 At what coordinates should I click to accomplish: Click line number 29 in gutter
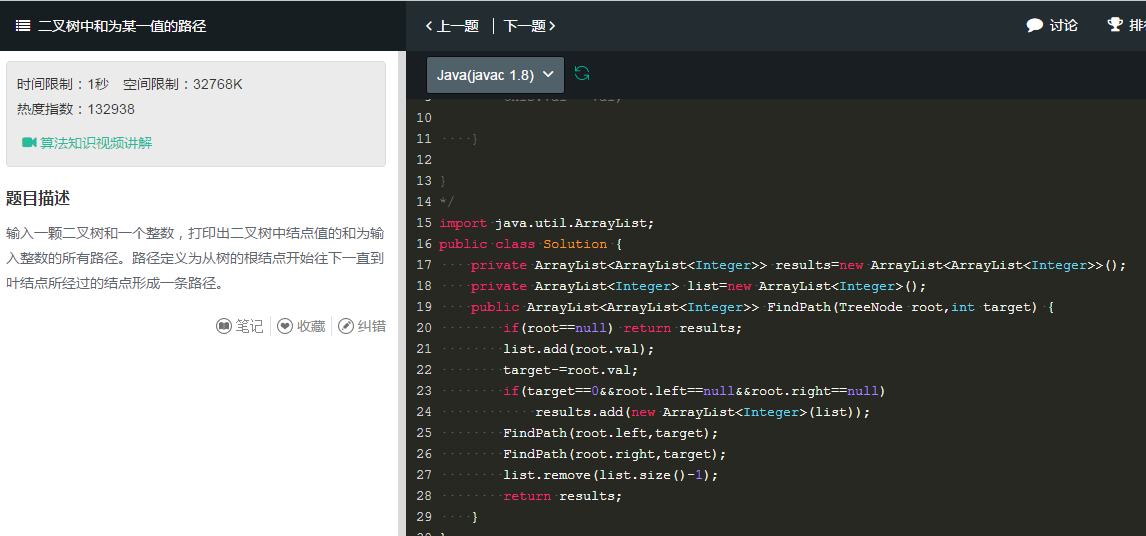pos(424,517)
